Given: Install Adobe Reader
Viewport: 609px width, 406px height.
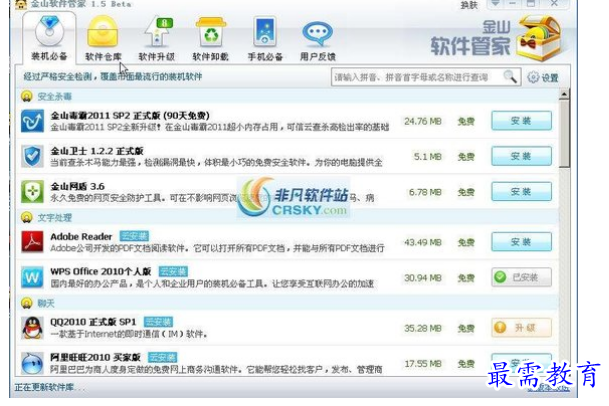Looking at the screenshot, I should click(x=521, y=242).
